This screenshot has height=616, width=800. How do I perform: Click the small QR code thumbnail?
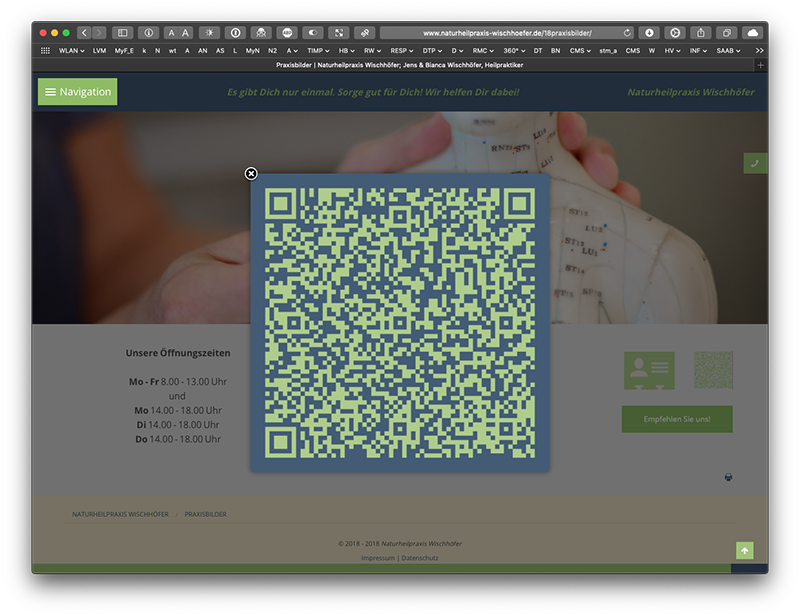713,370
